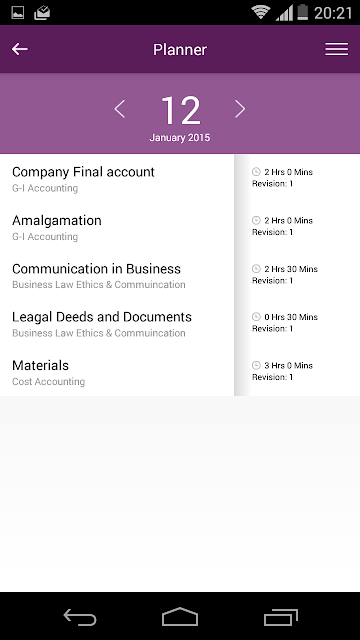
Task: Open the hamburger menu icon
Action: [337, 49]
